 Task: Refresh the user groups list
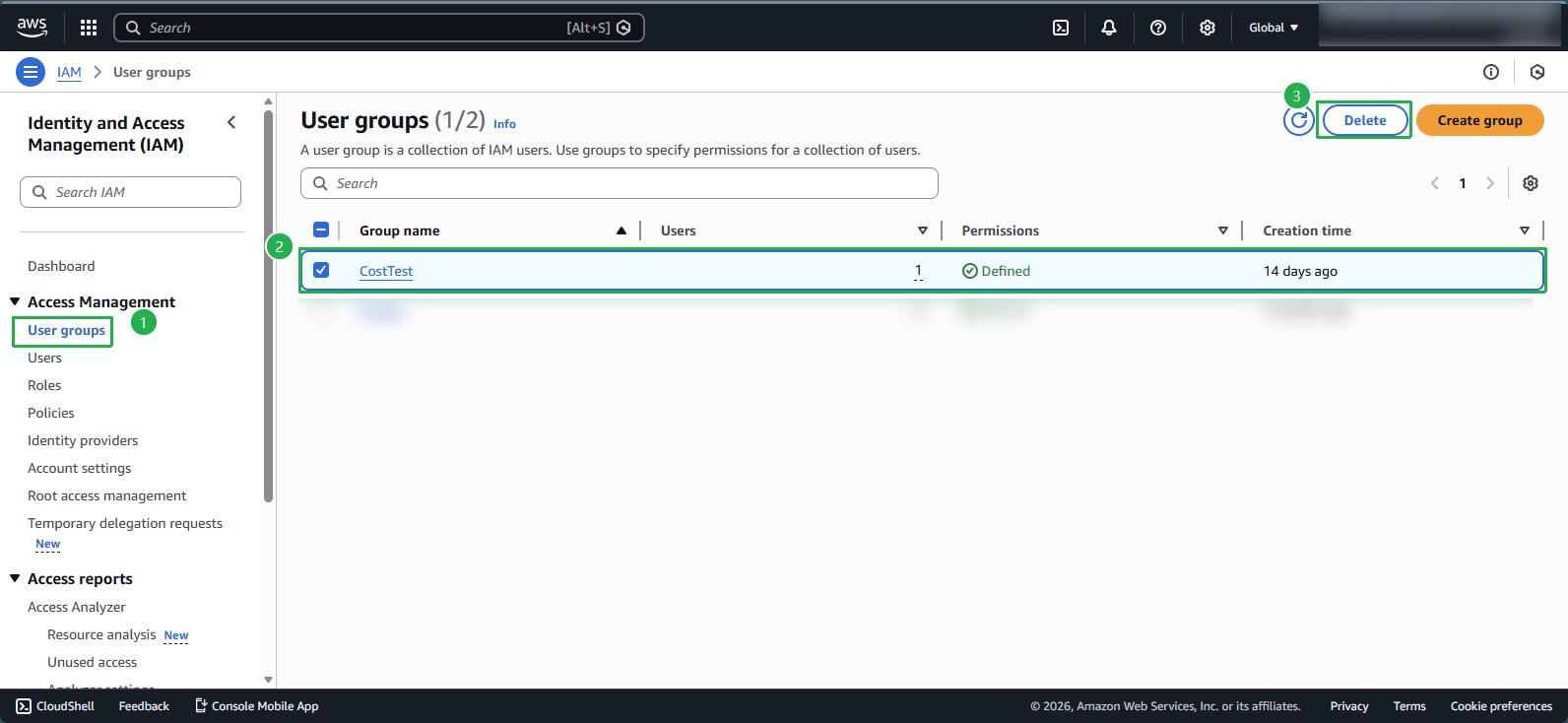pyautogui.click(x=1299, y=120)
